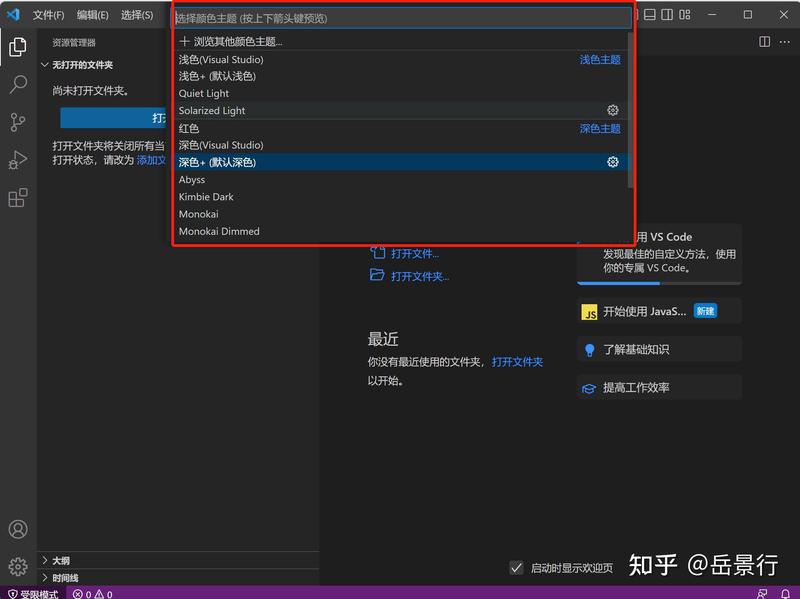Open the 了解基础知识 walkthrough
Screen dimensions: 800x599
point(659,350)
